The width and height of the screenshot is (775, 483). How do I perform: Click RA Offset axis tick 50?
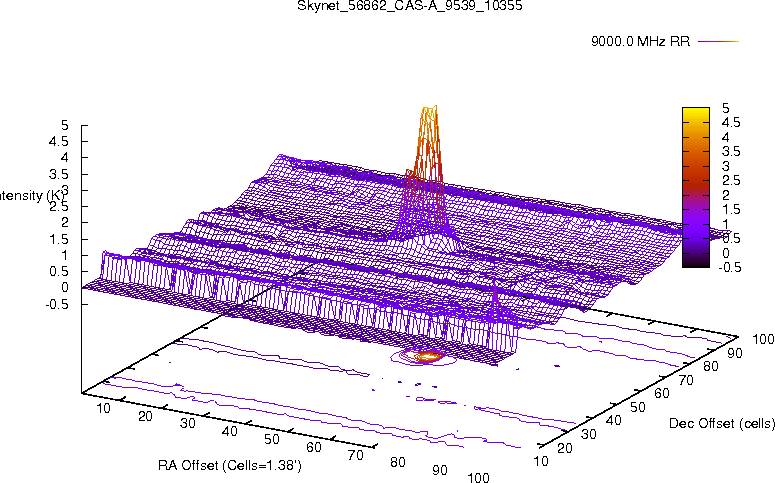click(271, 439)
